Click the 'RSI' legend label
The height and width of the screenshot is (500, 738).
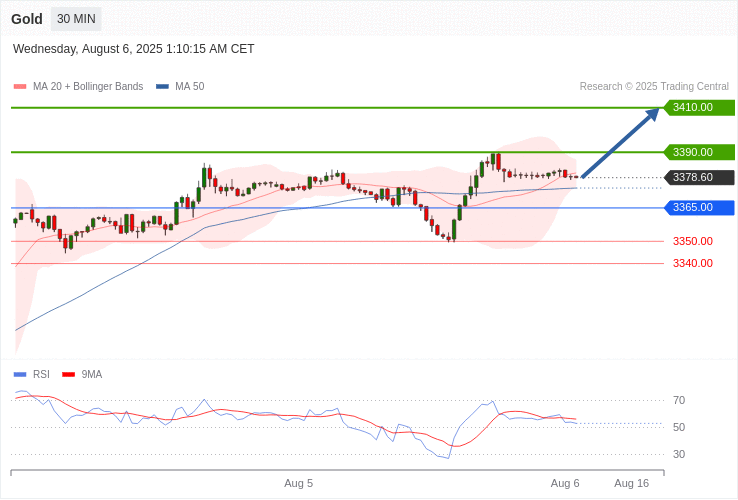[x=41, y=375]
